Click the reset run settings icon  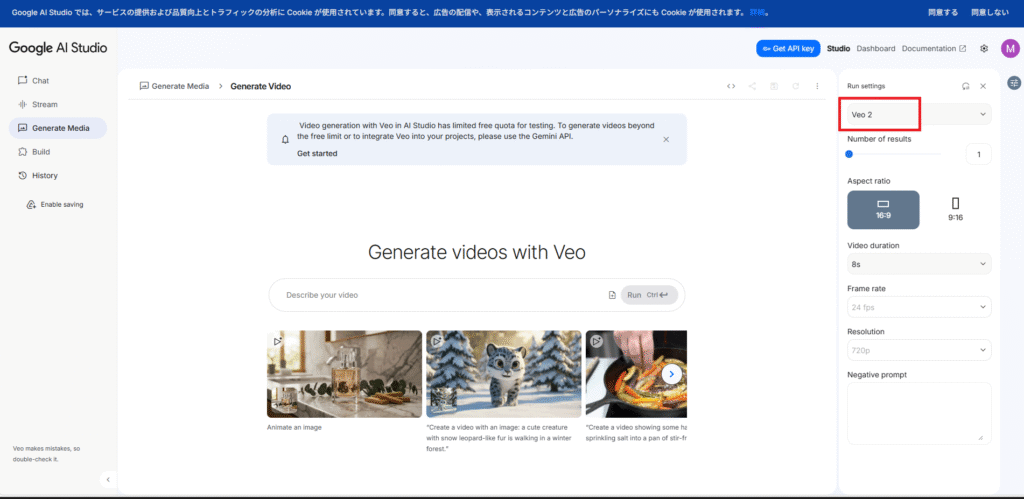click(965, 86)
